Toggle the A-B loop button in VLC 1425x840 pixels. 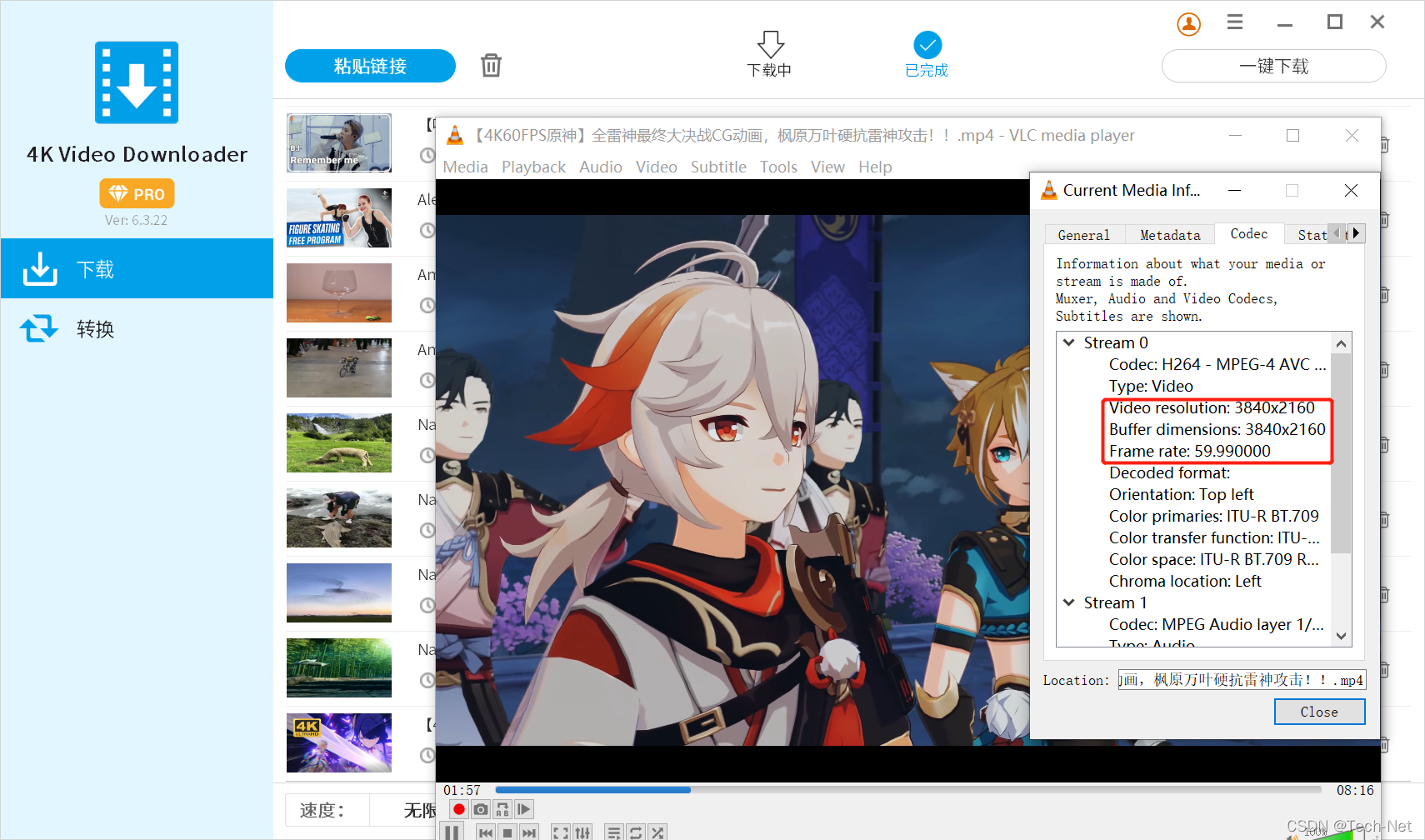click(502, 809)
